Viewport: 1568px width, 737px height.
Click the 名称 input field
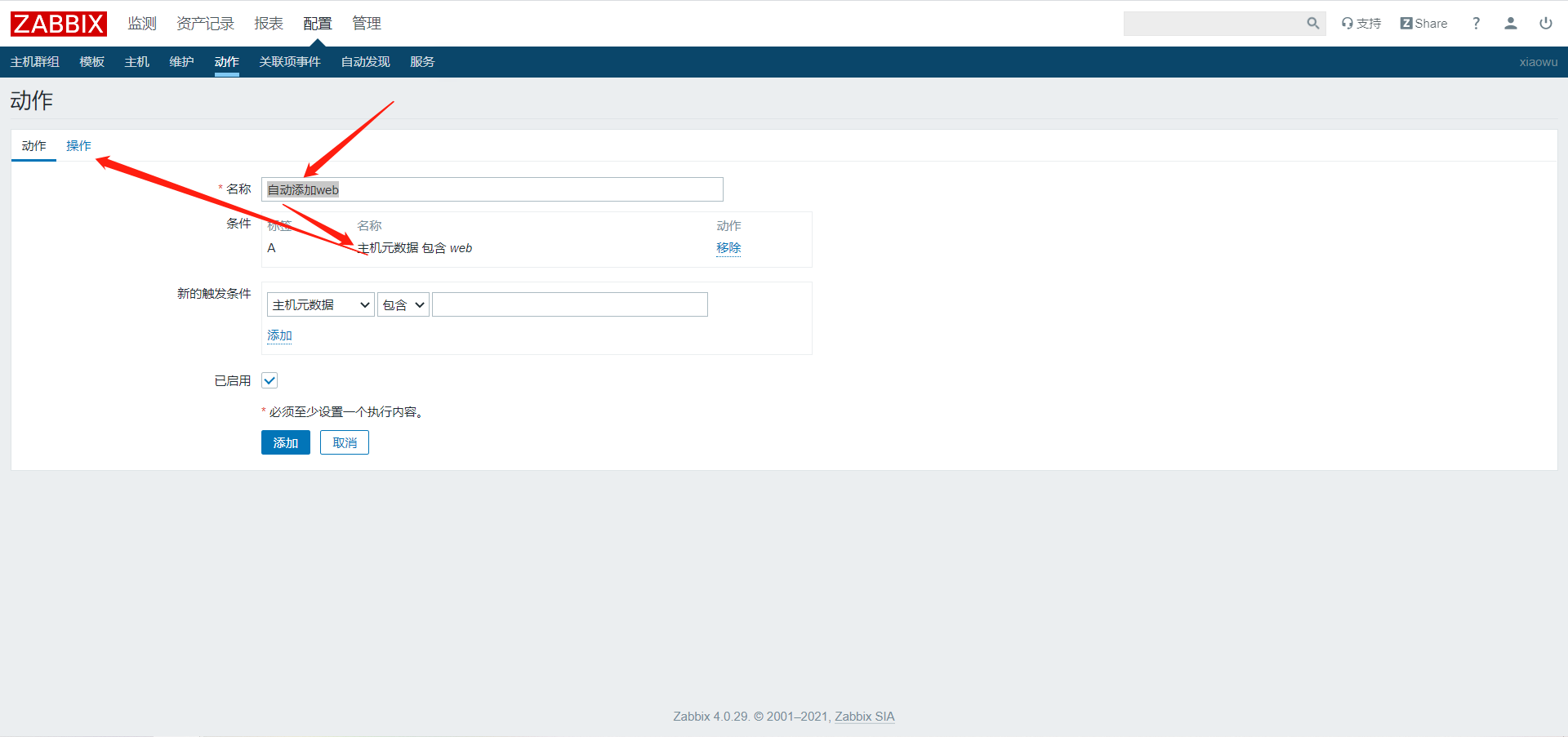(492, 189)
